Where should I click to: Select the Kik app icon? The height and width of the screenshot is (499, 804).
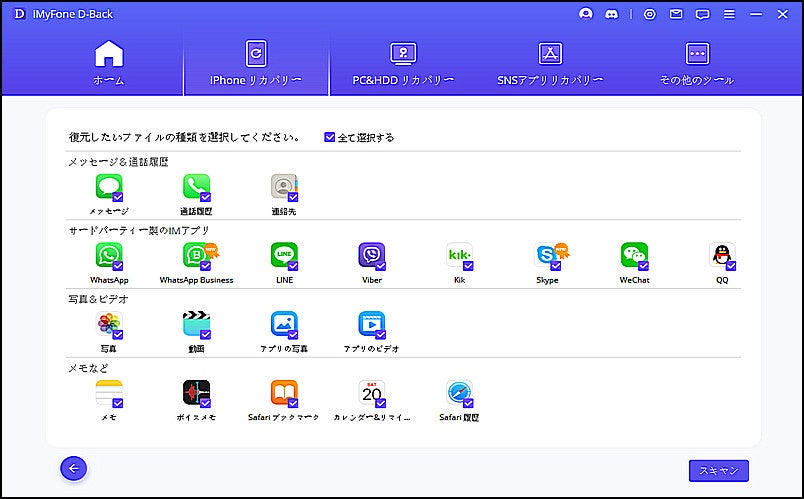[x=459, y=255]
